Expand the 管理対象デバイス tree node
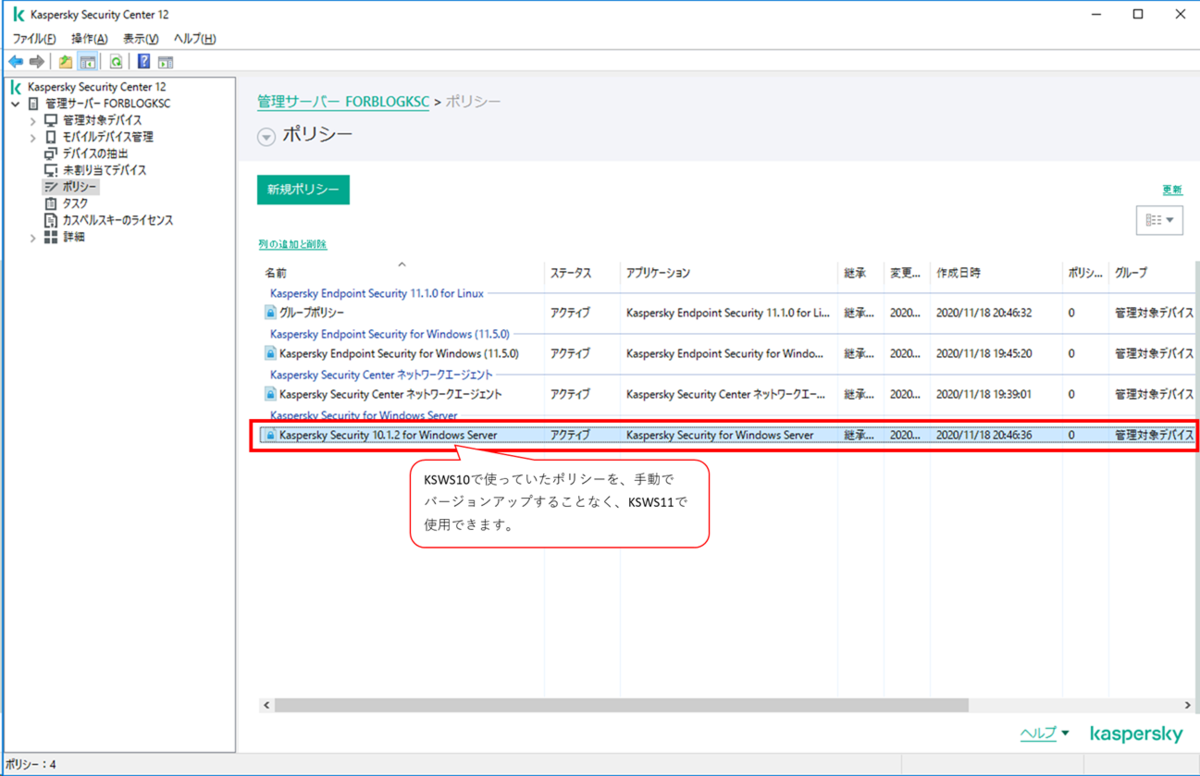The image size is (1200, 776). (33, 120)
